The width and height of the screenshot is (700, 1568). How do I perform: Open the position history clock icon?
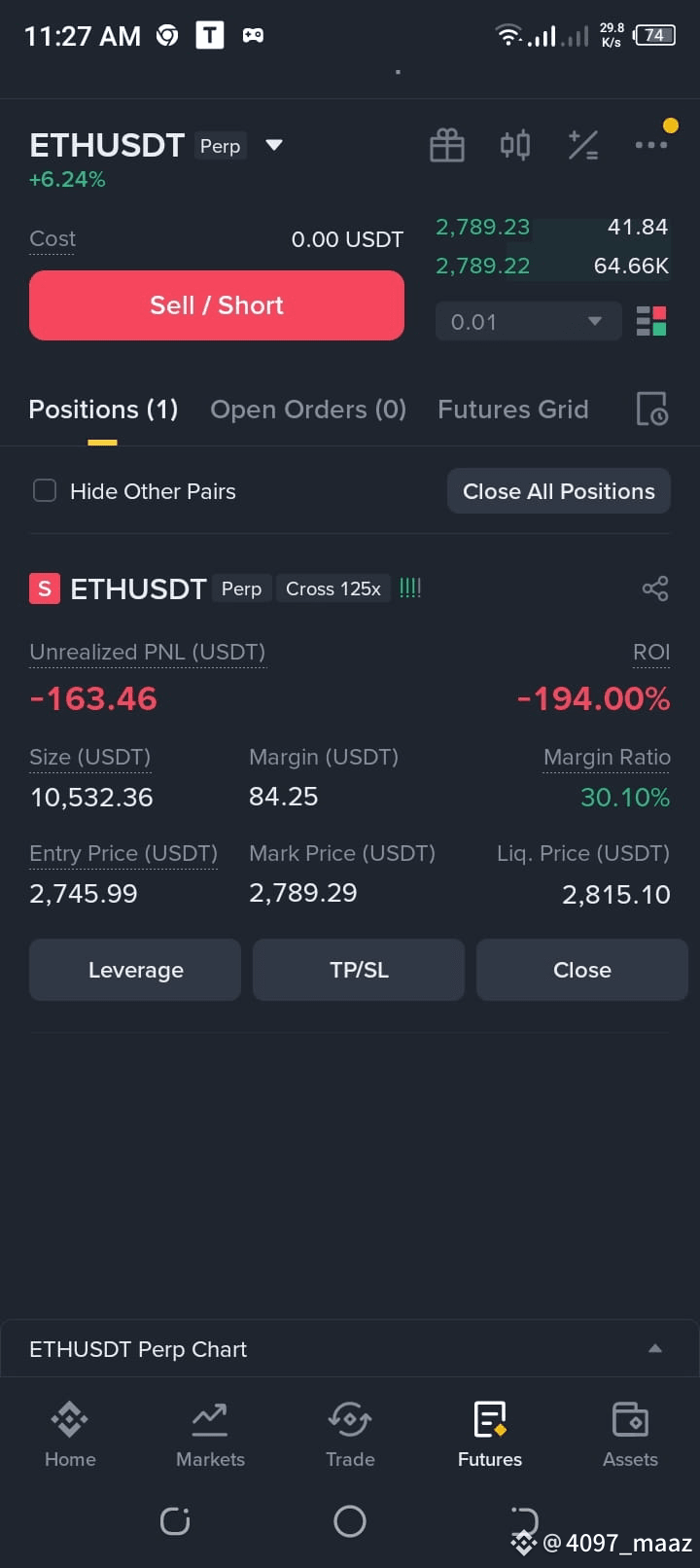tap(651, 410)
